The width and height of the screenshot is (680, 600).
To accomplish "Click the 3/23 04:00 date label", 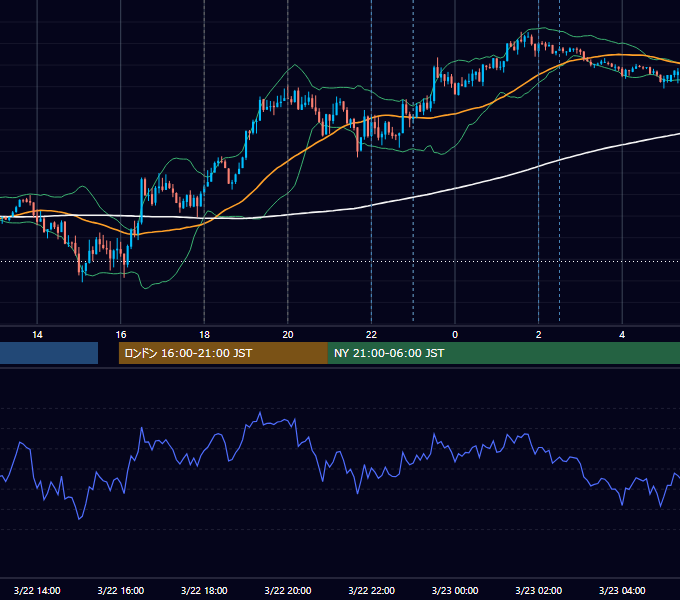I will 622,590.
